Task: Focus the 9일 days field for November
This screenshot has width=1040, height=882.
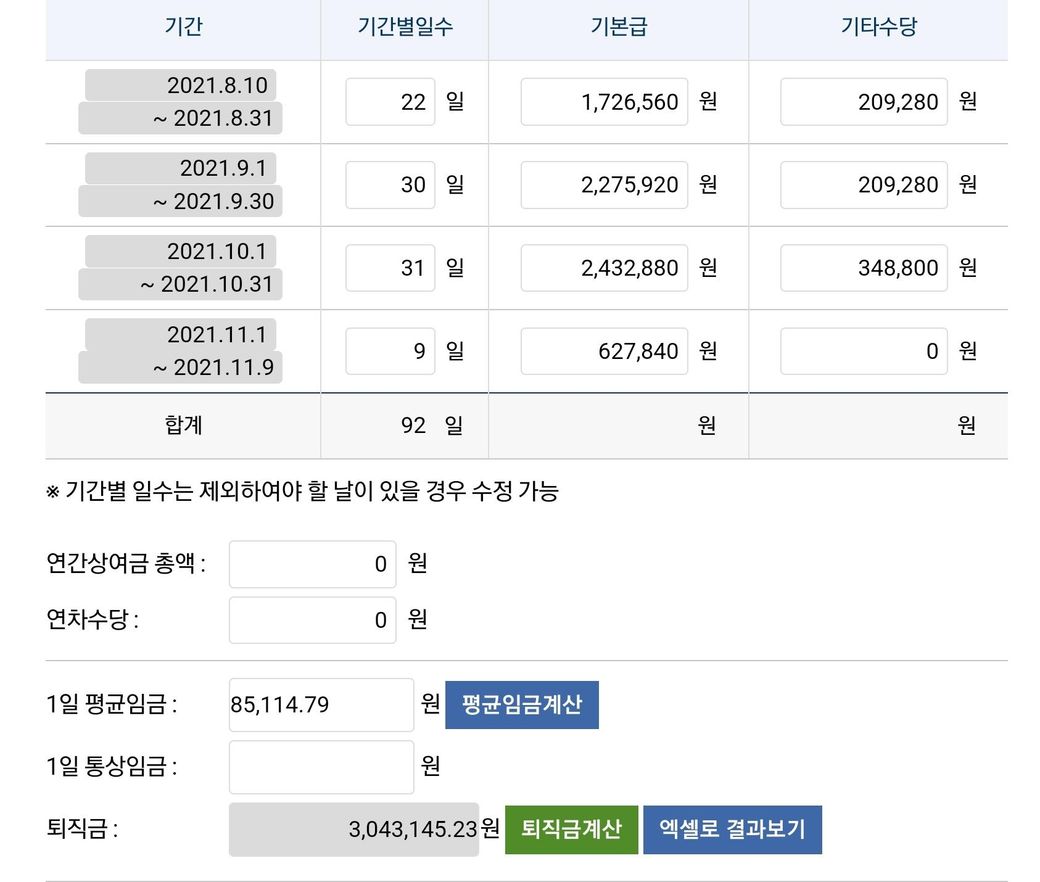Action: (390, 351)
